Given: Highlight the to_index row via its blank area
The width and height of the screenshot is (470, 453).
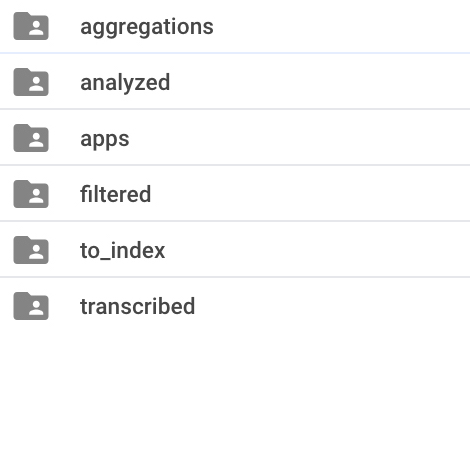Looking at the screenshot, I should (x=317, y=250).
